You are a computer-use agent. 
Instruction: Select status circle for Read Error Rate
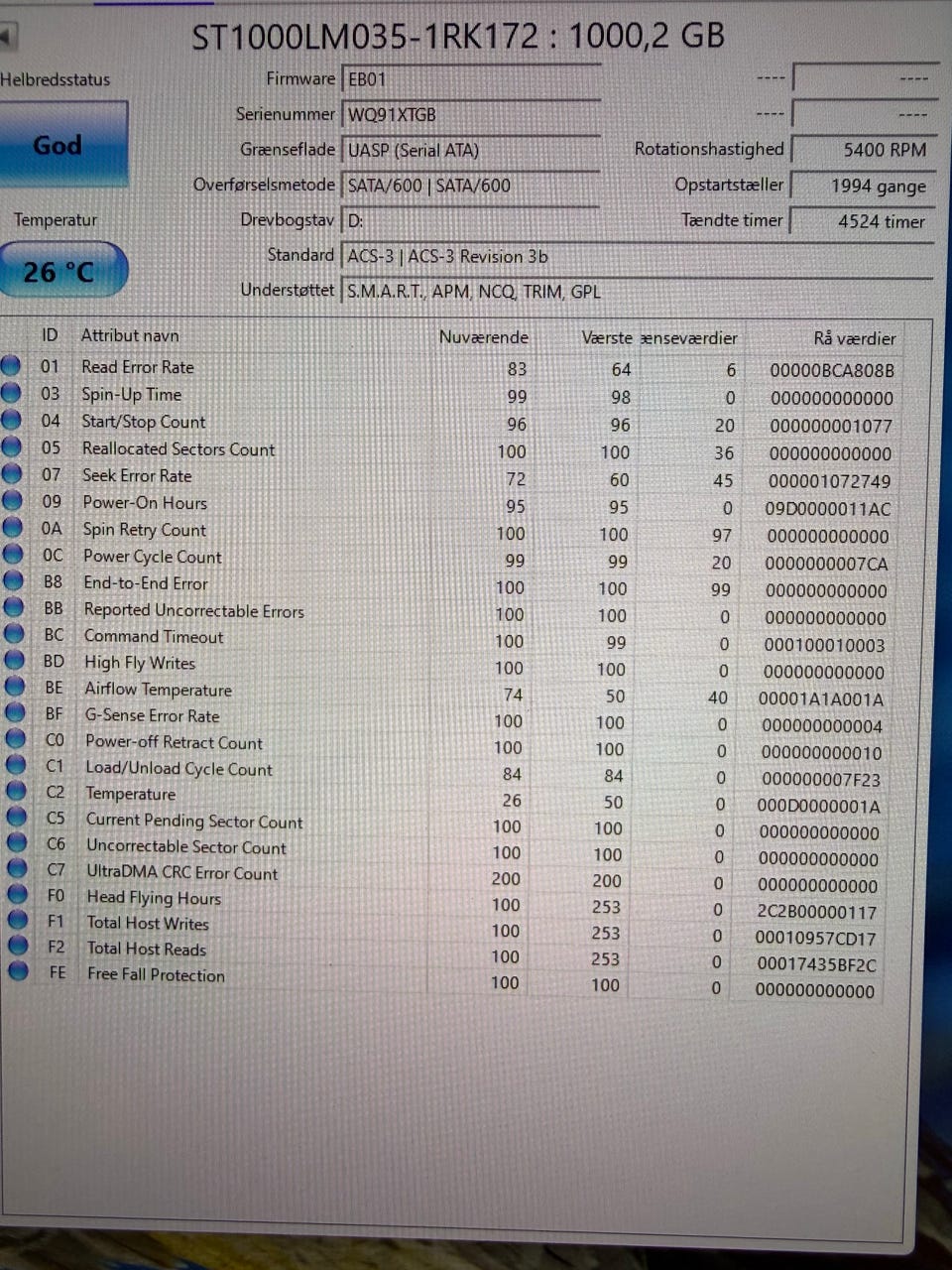pos(11,366)
